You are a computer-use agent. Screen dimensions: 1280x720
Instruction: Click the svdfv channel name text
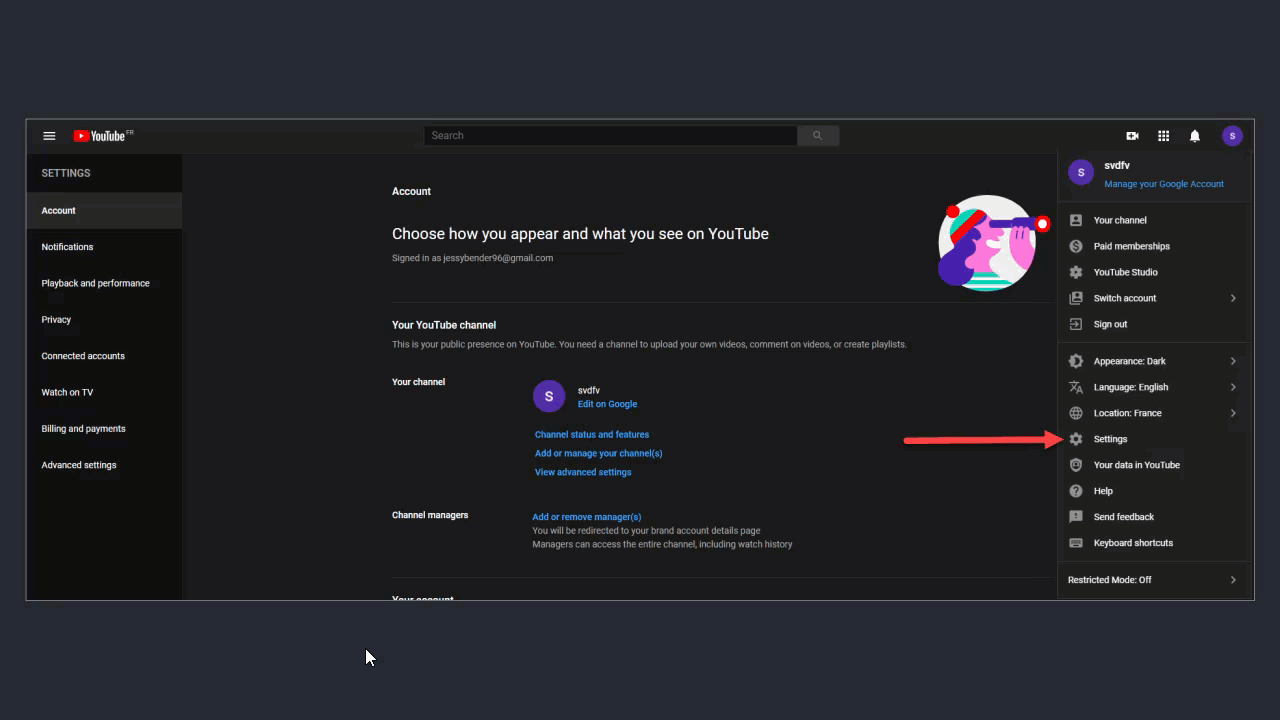(589, 390)
